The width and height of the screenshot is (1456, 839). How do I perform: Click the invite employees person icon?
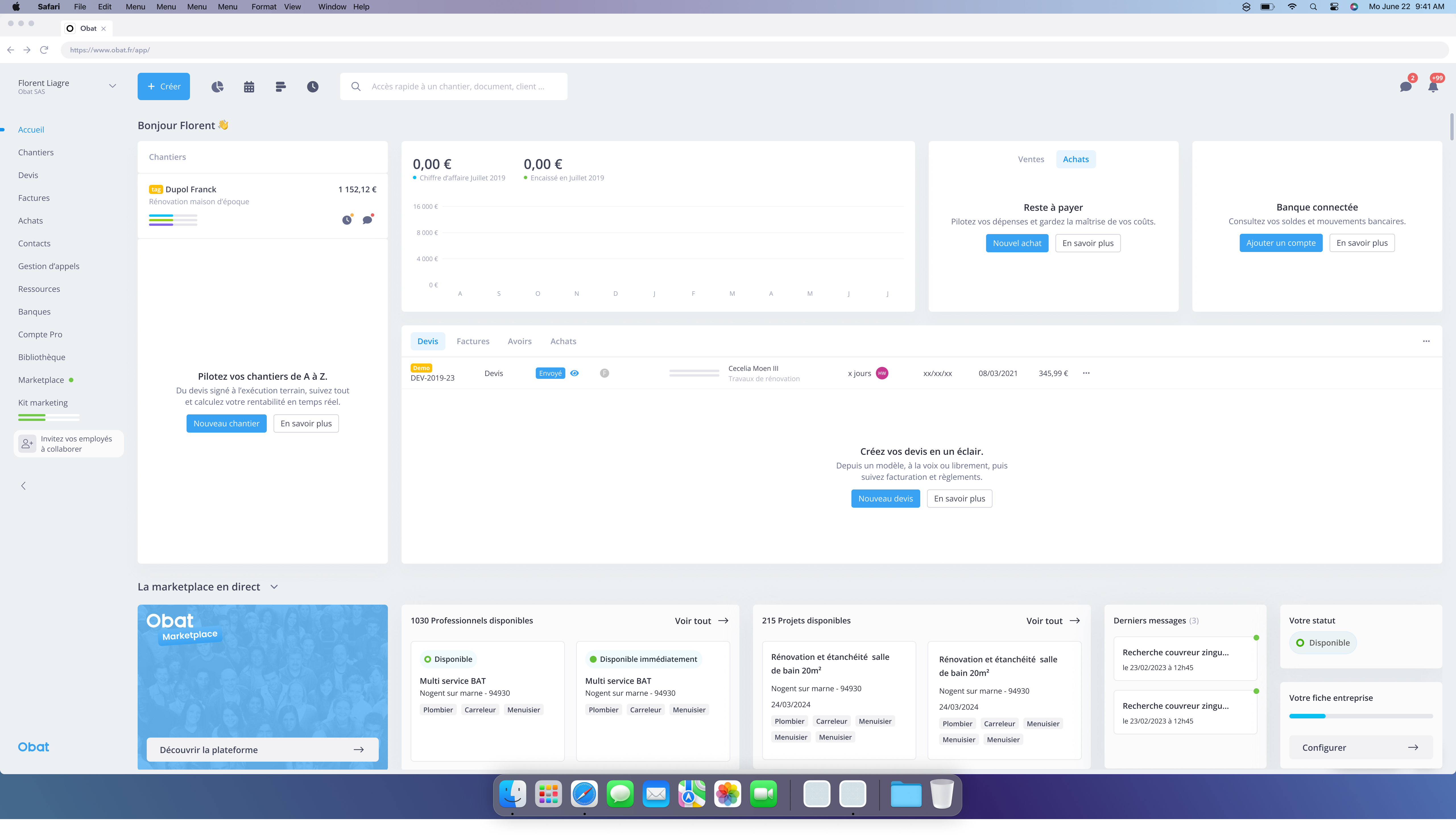27,444
